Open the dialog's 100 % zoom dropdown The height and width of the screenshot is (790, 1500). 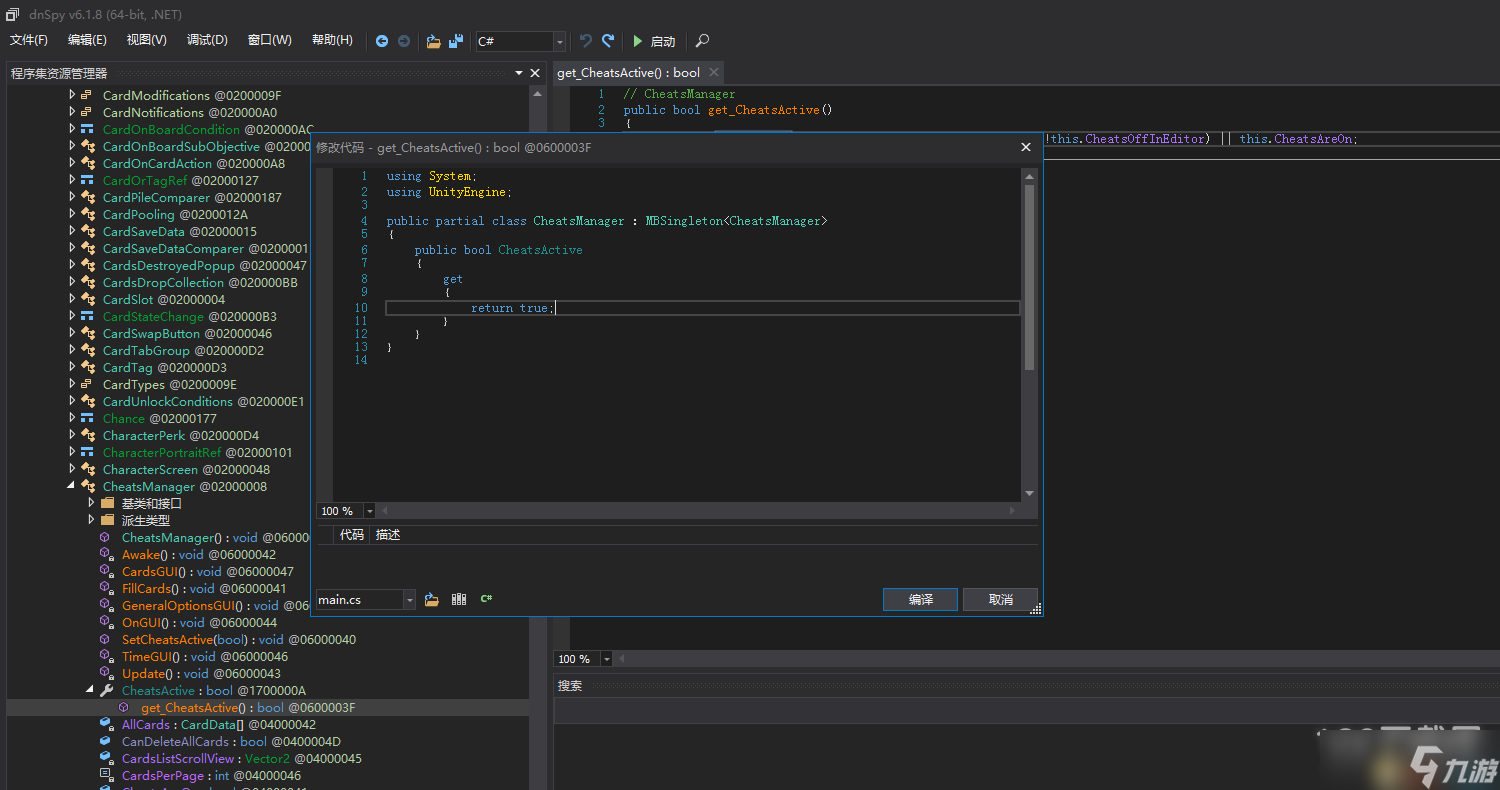click(370, 511)
